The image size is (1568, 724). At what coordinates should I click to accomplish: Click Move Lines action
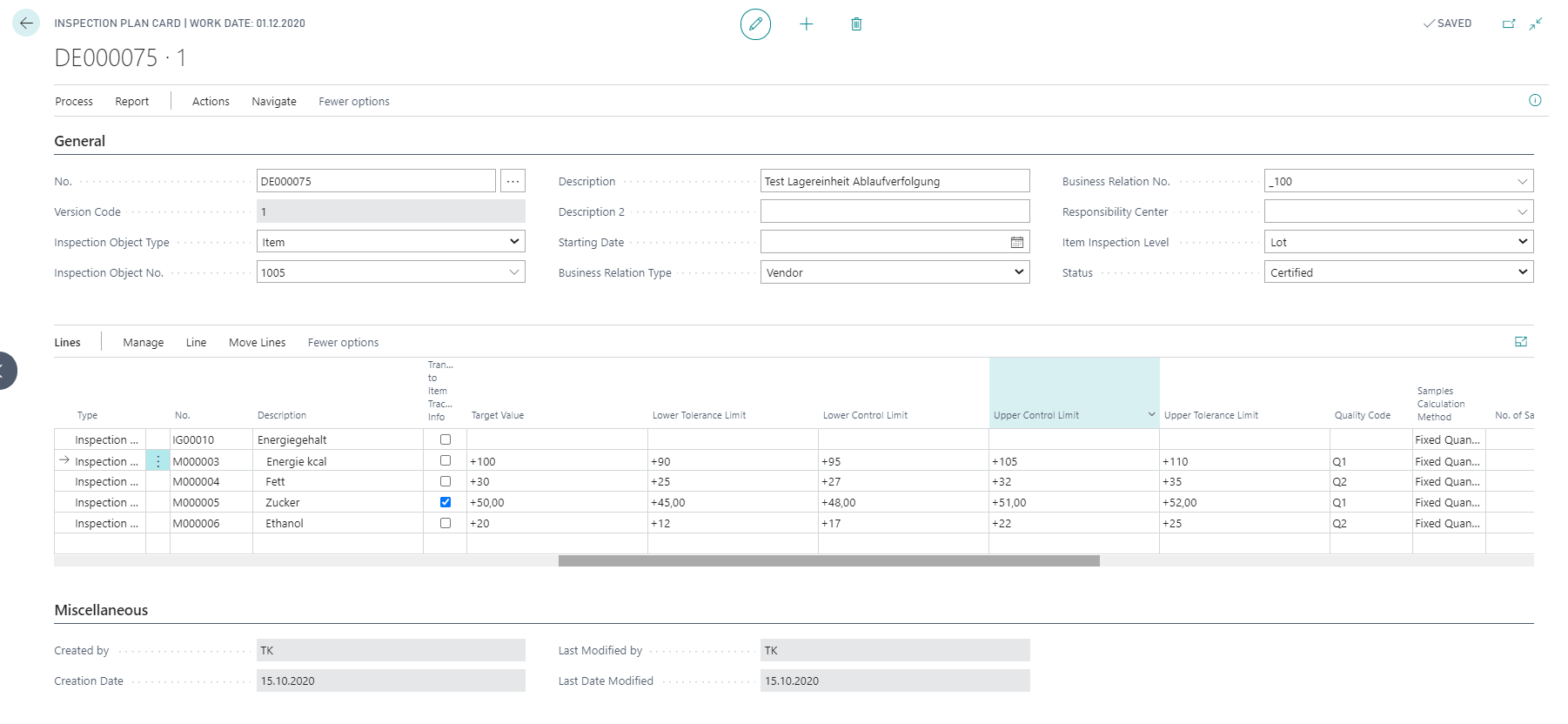click(x=257, y=342)
